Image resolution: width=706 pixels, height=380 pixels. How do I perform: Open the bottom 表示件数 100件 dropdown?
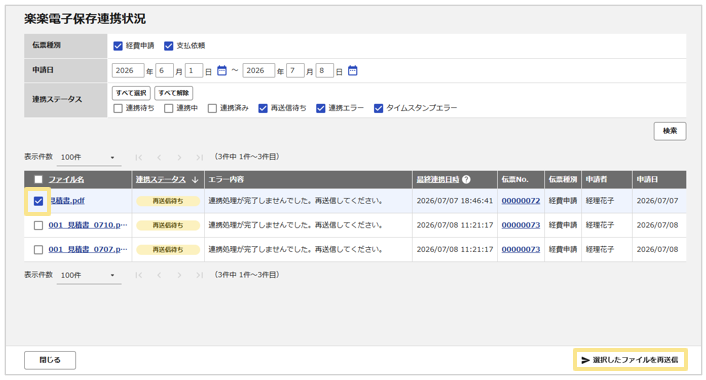89,276
